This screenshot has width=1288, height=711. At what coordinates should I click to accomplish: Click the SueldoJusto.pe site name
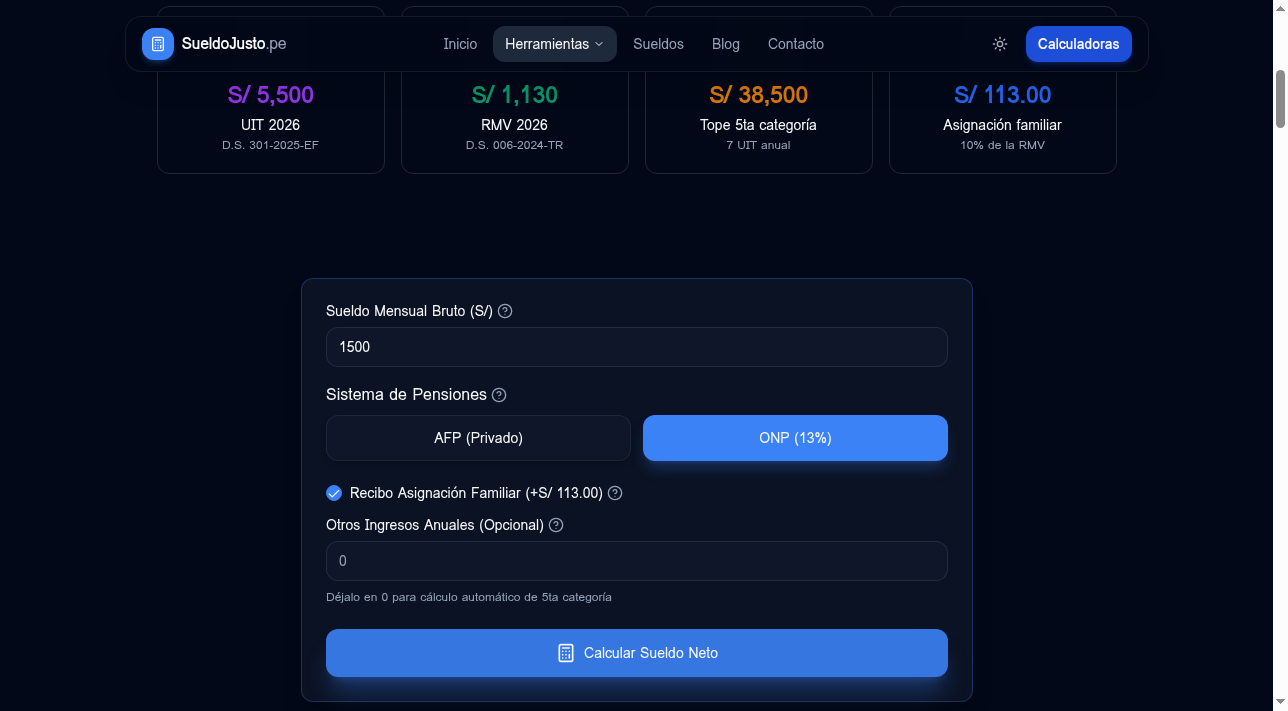pyautogui.click(x=234, y=44)
